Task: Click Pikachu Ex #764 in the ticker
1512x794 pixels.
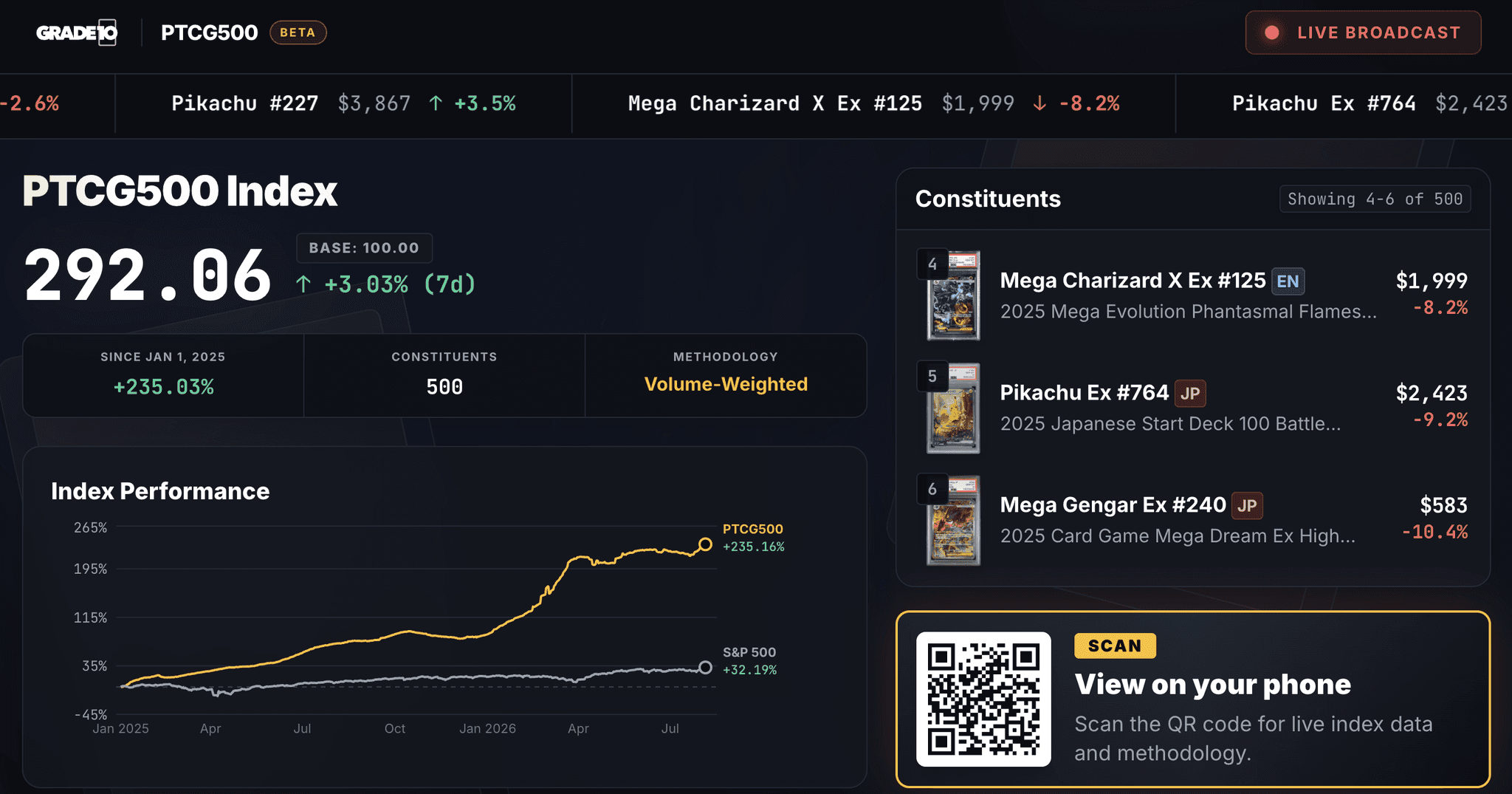Action: pyautogui.click(x=1324, y=103)
